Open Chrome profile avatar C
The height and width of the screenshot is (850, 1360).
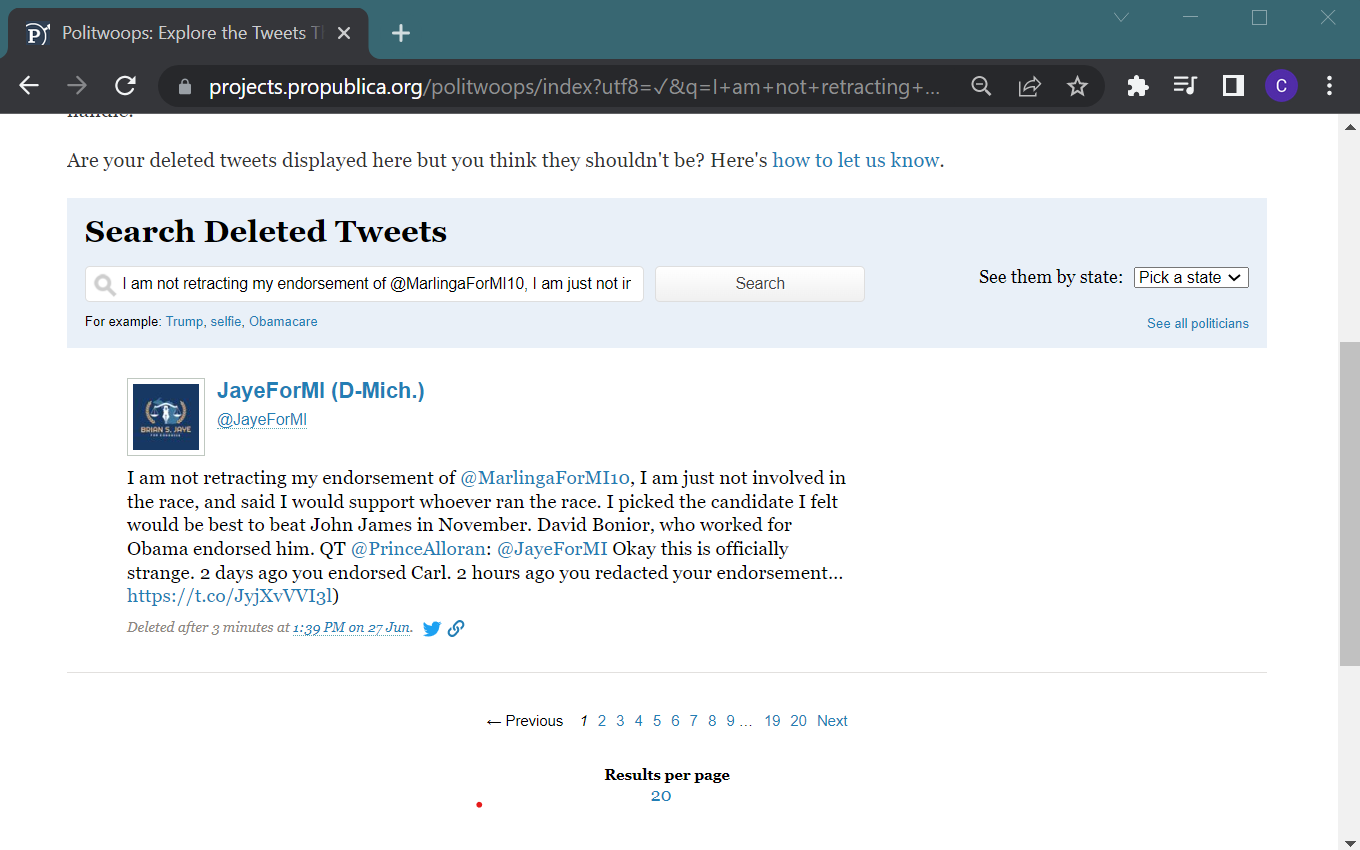click(x=1281, y=86)
